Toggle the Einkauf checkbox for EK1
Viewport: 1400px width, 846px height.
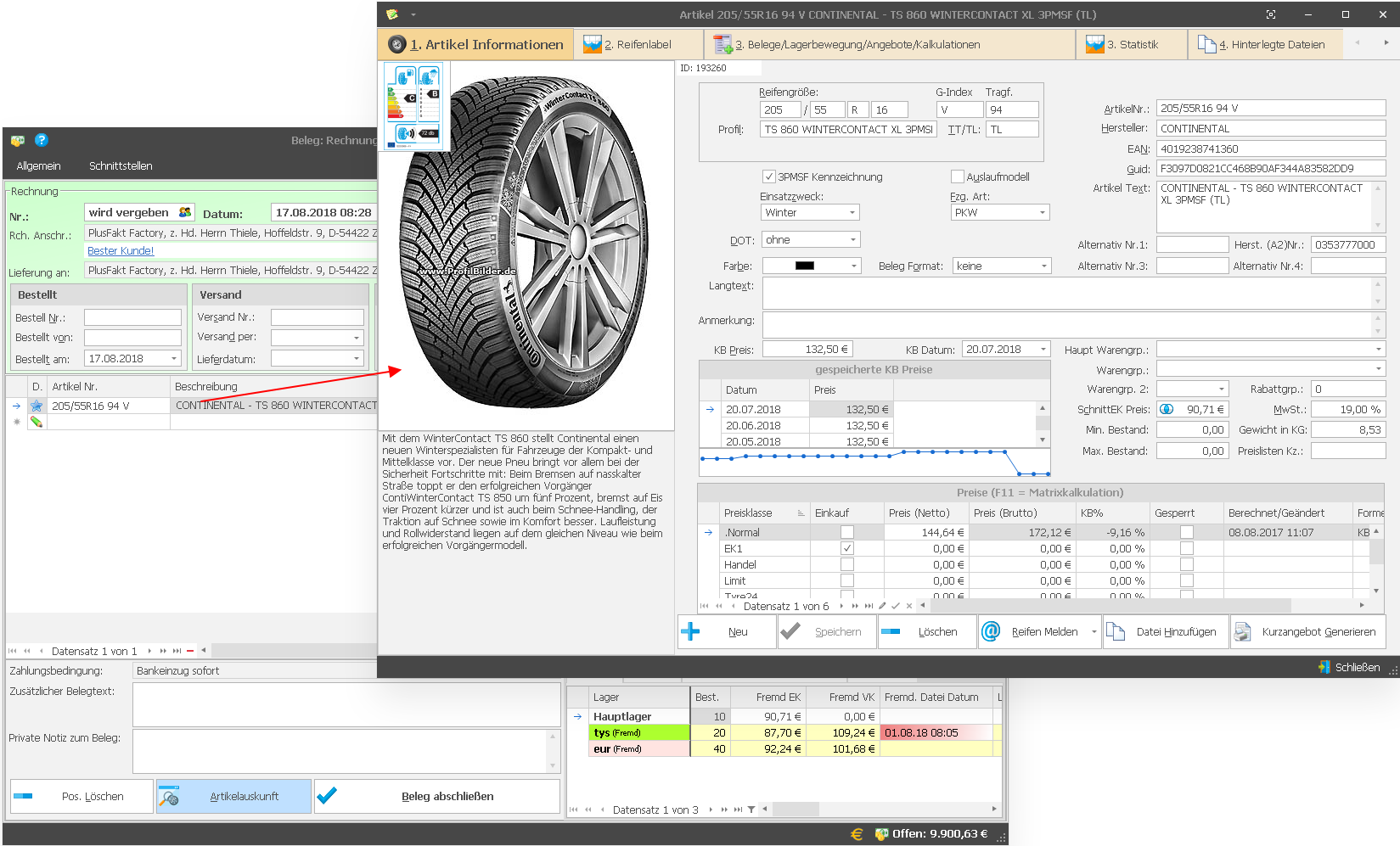[846, 548]
